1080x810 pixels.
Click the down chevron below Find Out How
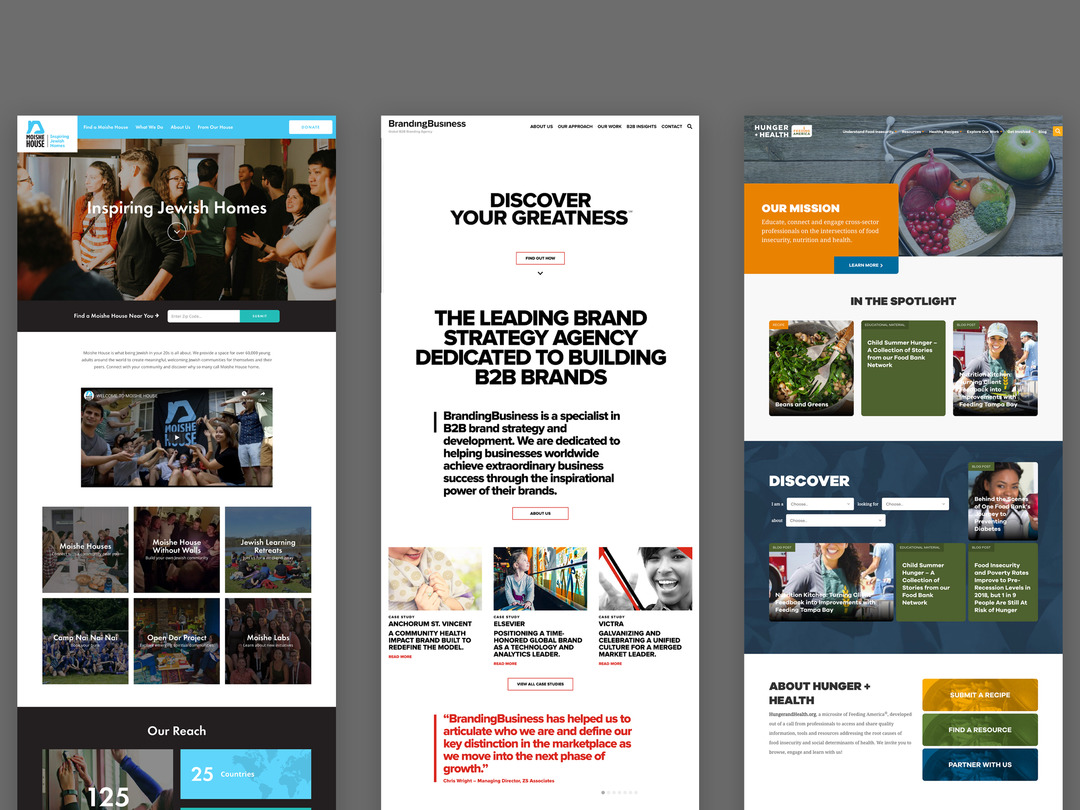click(540, 273)
